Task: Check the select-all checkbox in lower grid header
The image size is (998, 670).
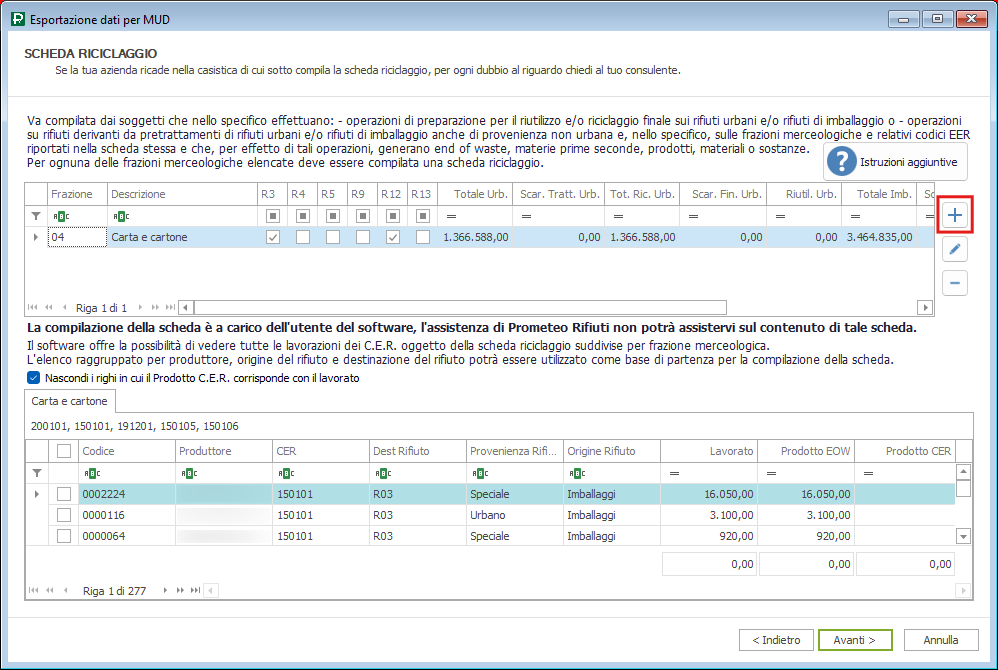Action: click(x=64, y=450)
